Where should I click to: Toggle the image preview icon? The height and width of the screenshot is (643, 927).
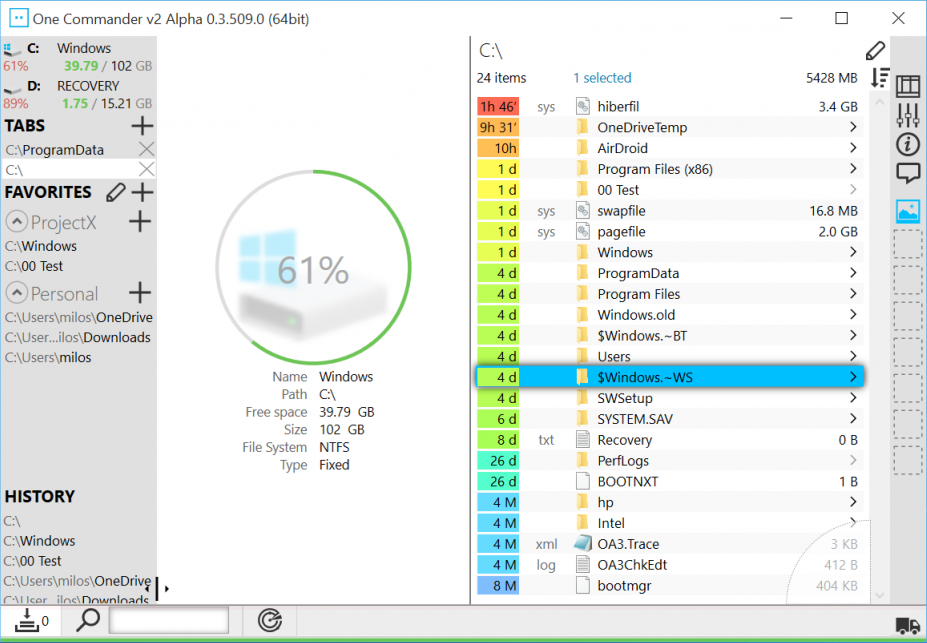click(x=908, y=211)
